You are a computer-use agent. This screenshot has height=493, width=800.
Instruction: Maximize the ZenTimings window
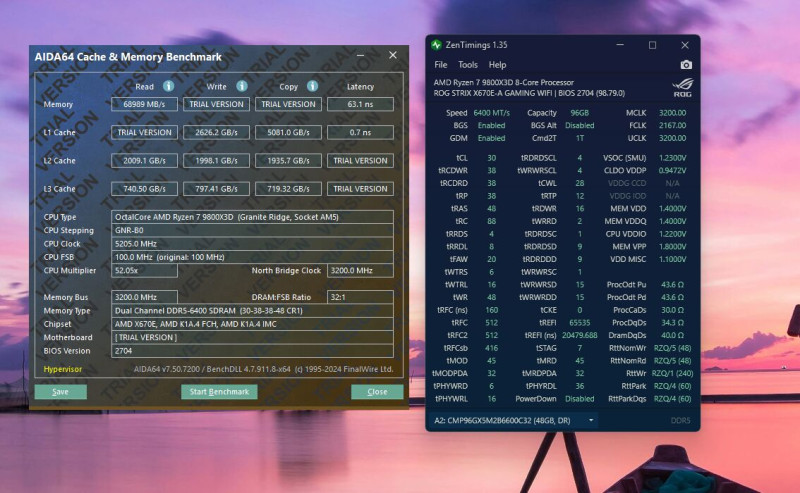[x=652, y=45]
